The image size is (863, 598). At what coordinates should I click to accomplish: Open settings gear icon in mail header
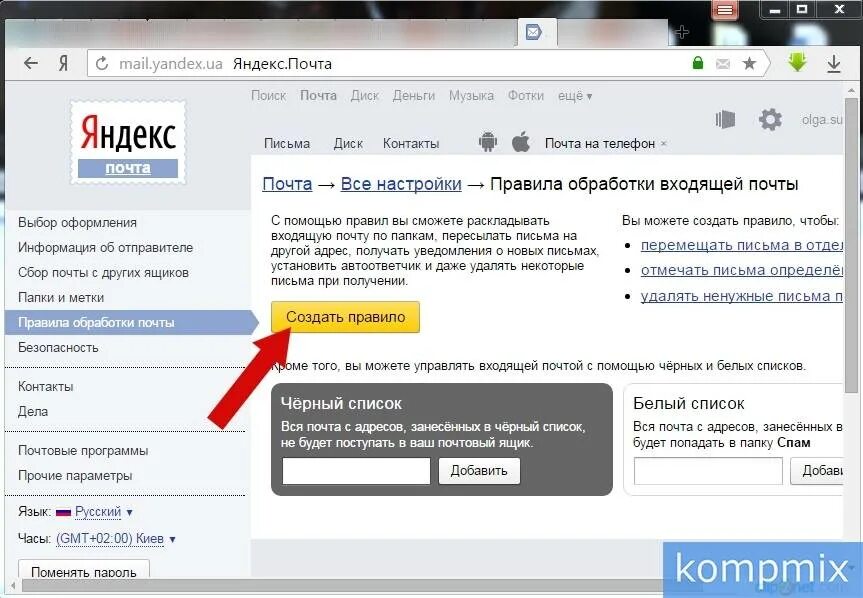click(770, 119)
